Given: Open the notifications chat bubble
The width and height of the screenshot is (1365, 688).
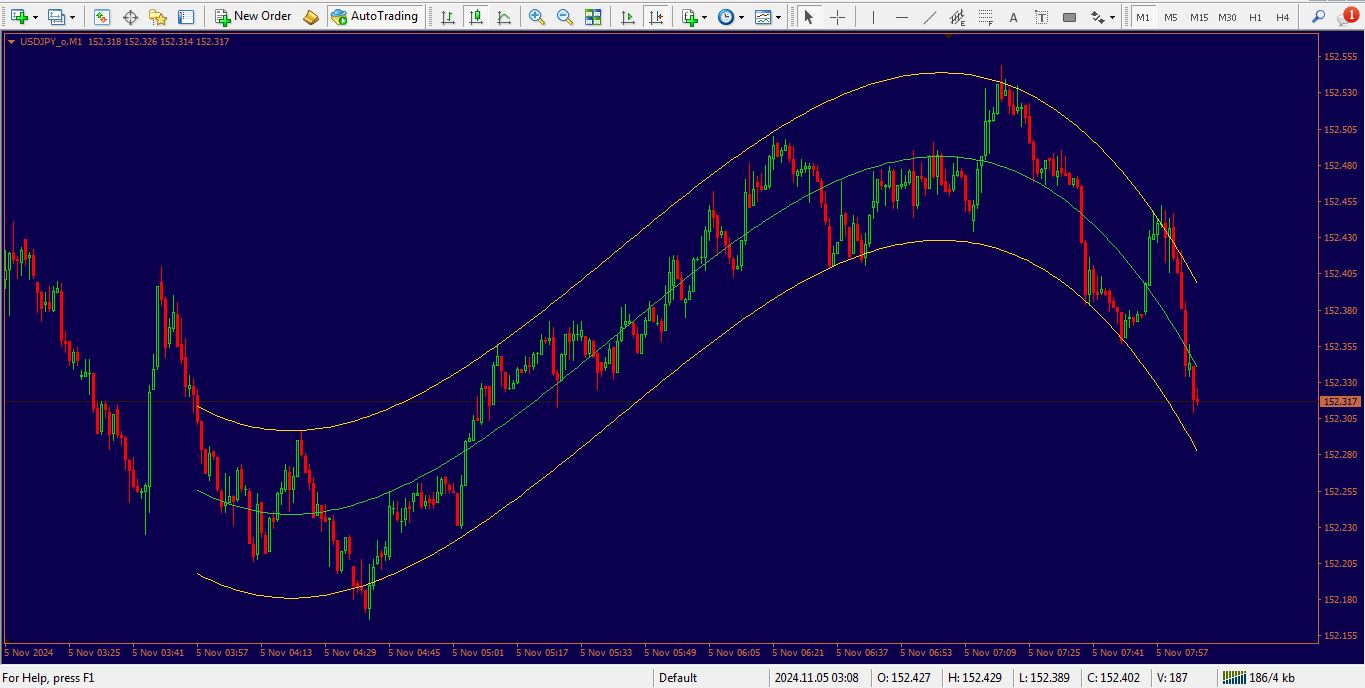Looking at the screenshot, I should 1348,16.
